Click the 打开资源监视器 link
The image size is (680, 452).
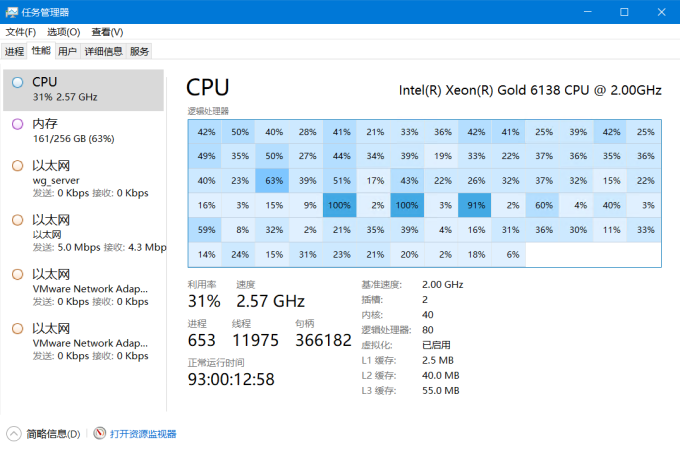tap(143, 434)
